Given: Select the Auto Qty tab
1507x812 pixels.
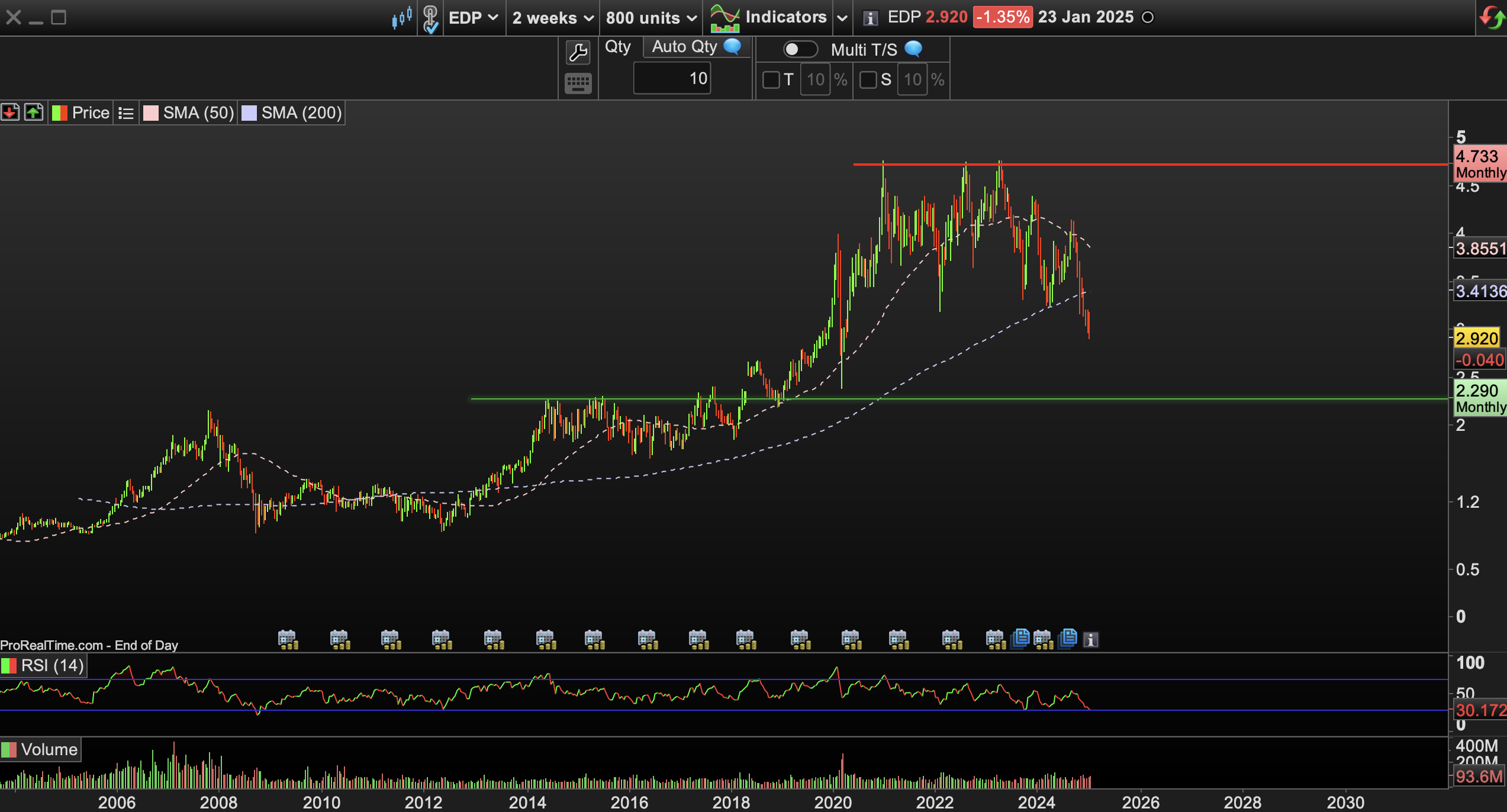Looking at the screenshot, I should [685, 47].
